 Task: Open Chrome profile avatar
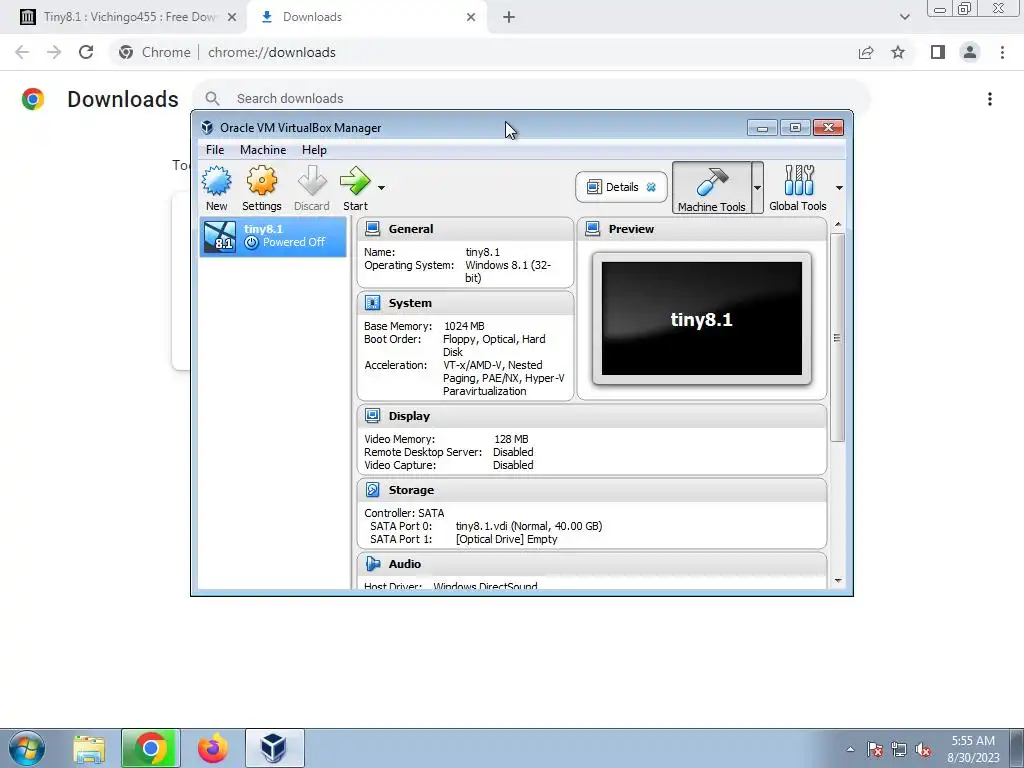(x=970, y=52)
